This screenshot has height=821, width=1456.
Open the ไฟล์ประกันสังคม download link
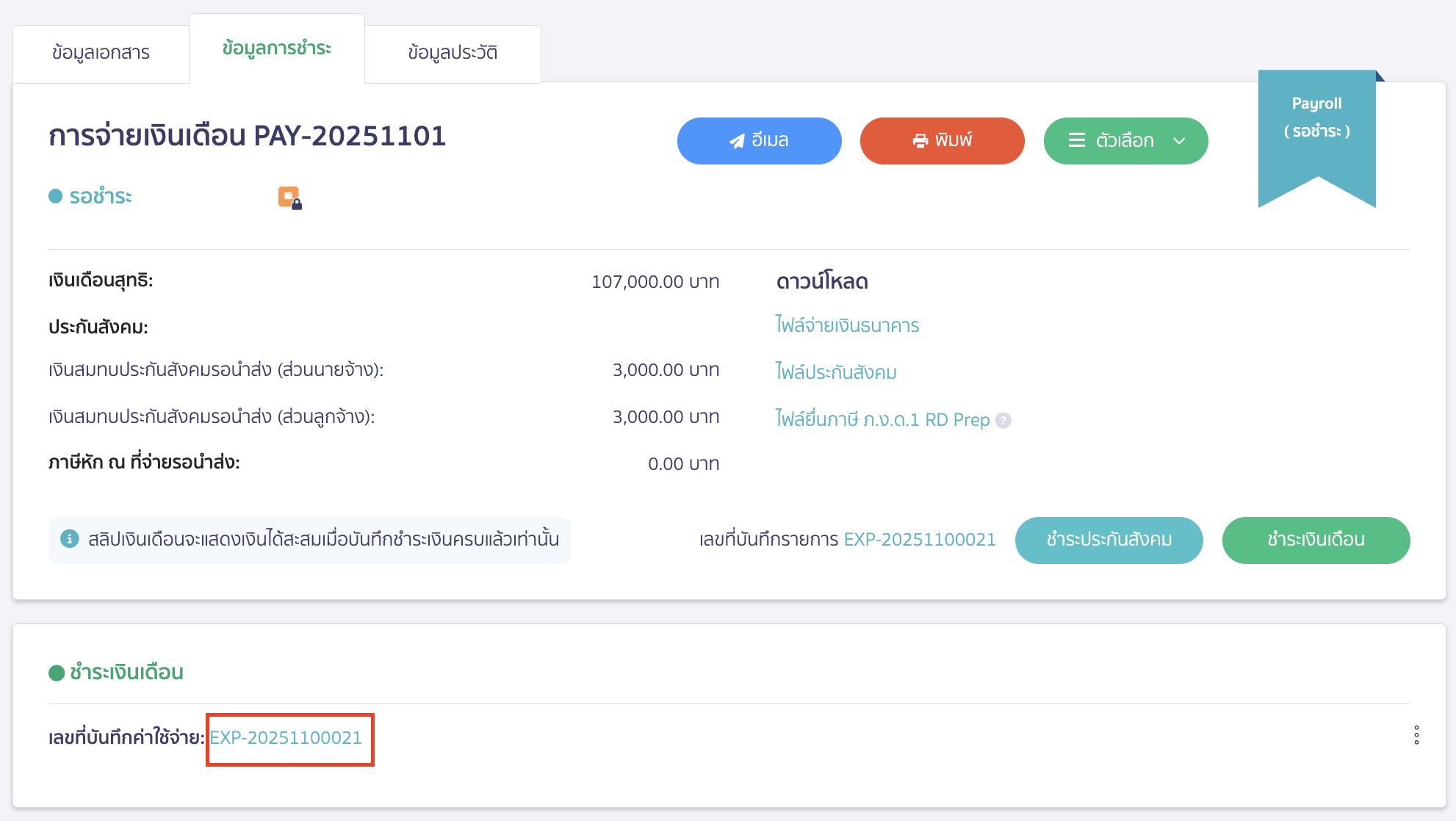pyautogui.click(x=835, y=372)
